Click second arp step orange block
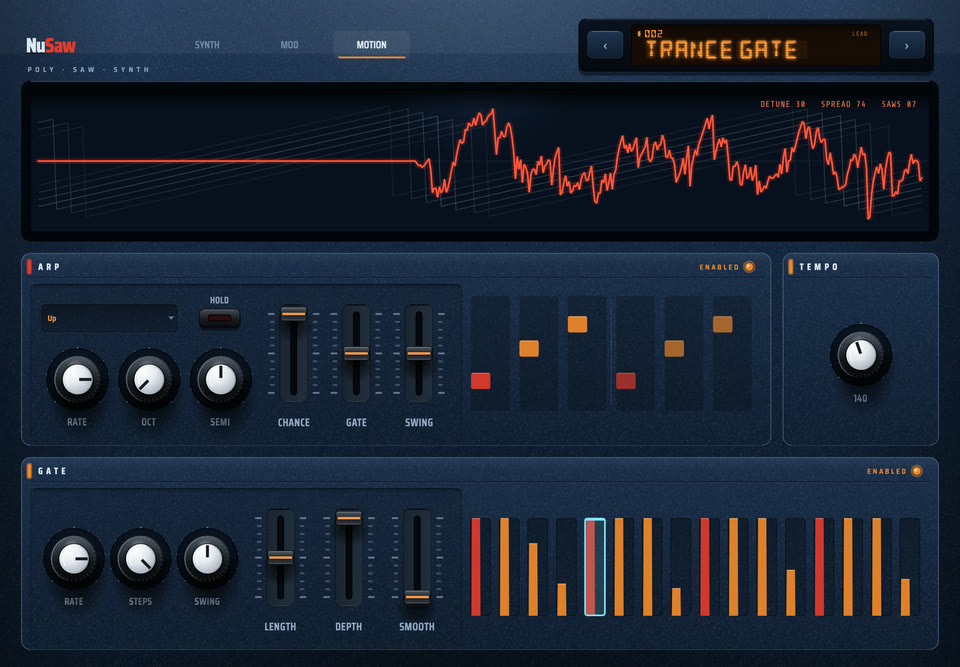 529,349
